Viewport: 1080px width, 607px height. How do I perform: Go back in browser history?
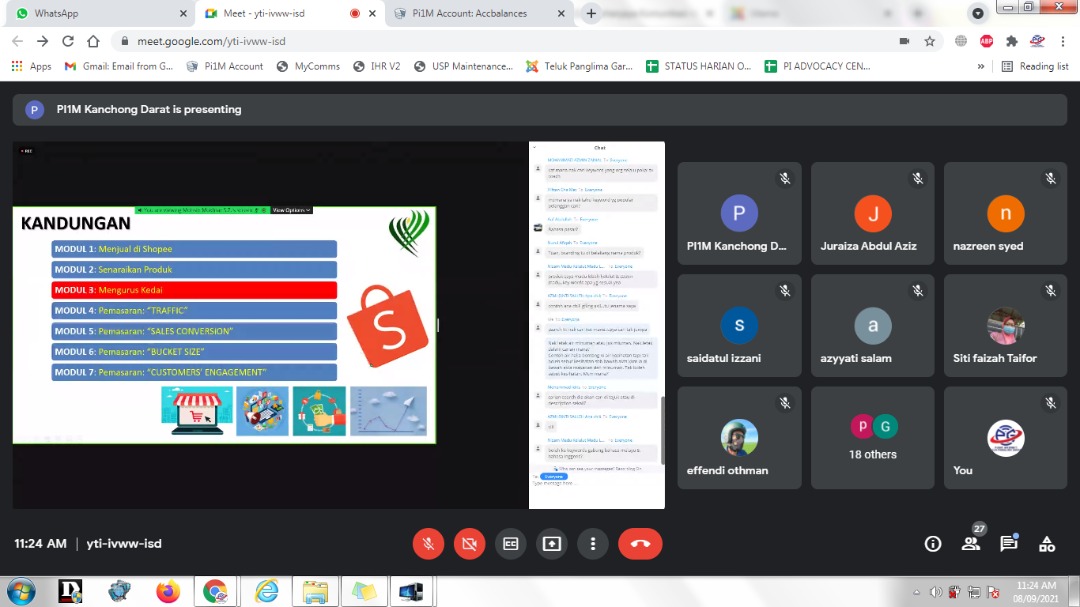pyautogui.click(x=17, y=41)
